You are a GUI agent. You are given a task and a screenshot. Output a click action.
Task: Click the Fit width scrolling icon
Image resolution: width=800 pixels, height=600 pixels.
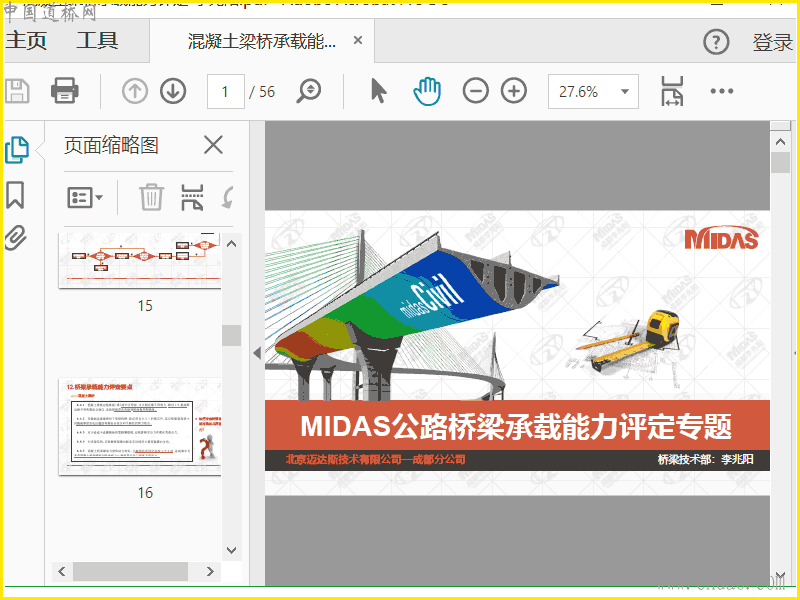pyautogui.click(x=672, y=91)
